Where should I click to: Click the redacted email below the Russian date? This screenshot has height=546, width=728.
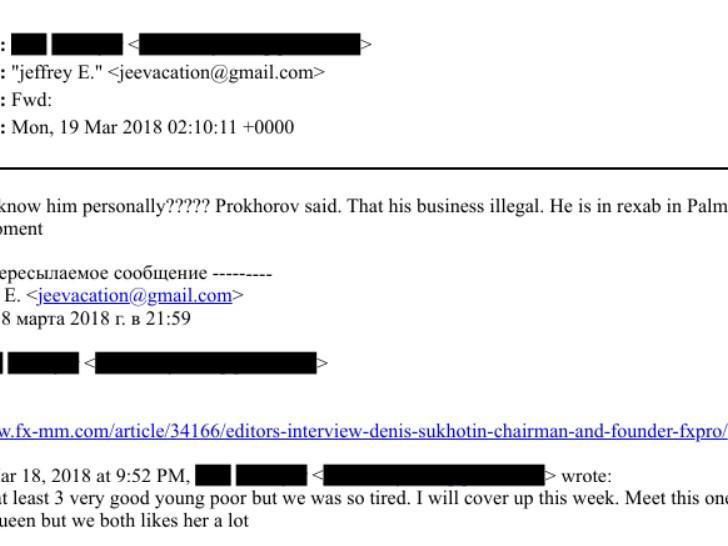(x=206, y=363)
